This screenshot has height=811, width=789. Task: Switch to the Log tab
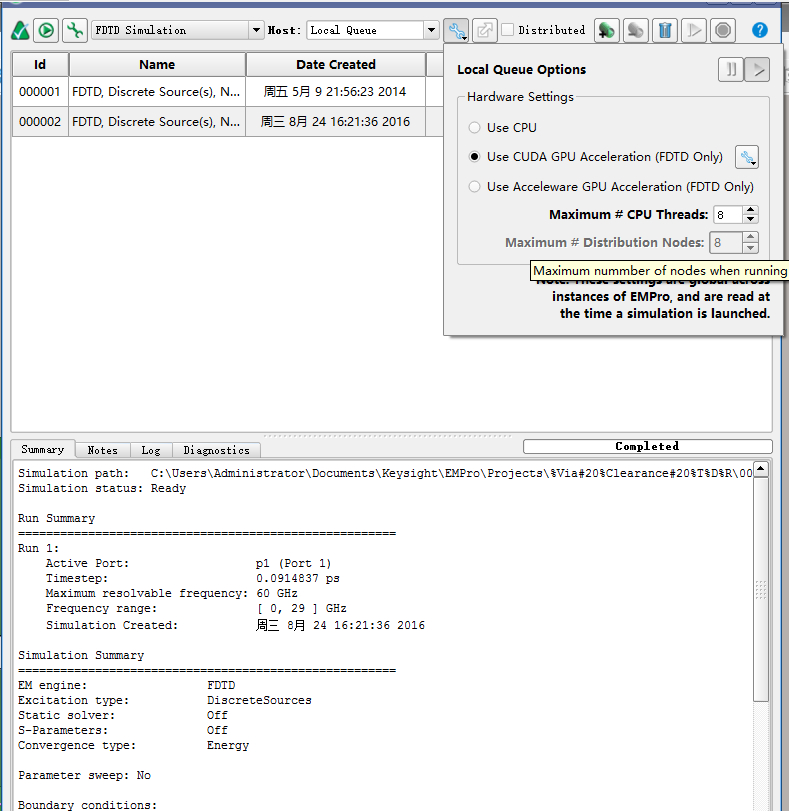[151, 450]
